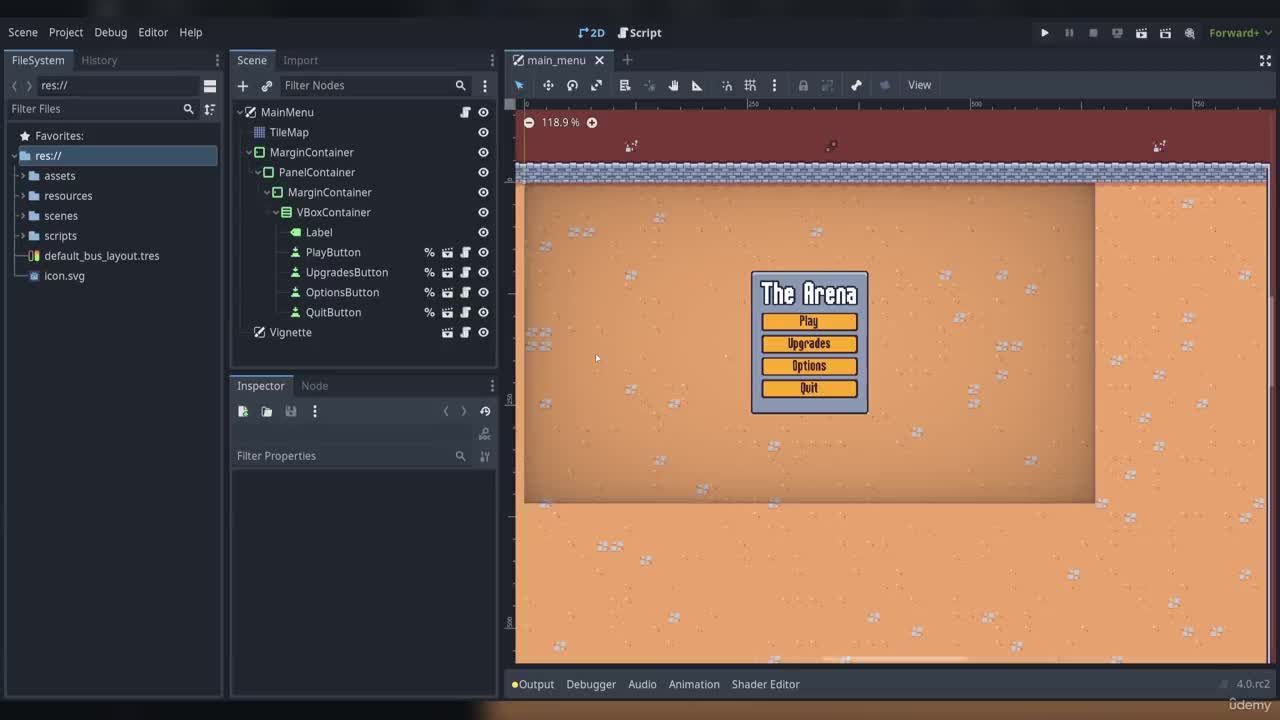Zoom out the viewport minus button

[529, 123]
